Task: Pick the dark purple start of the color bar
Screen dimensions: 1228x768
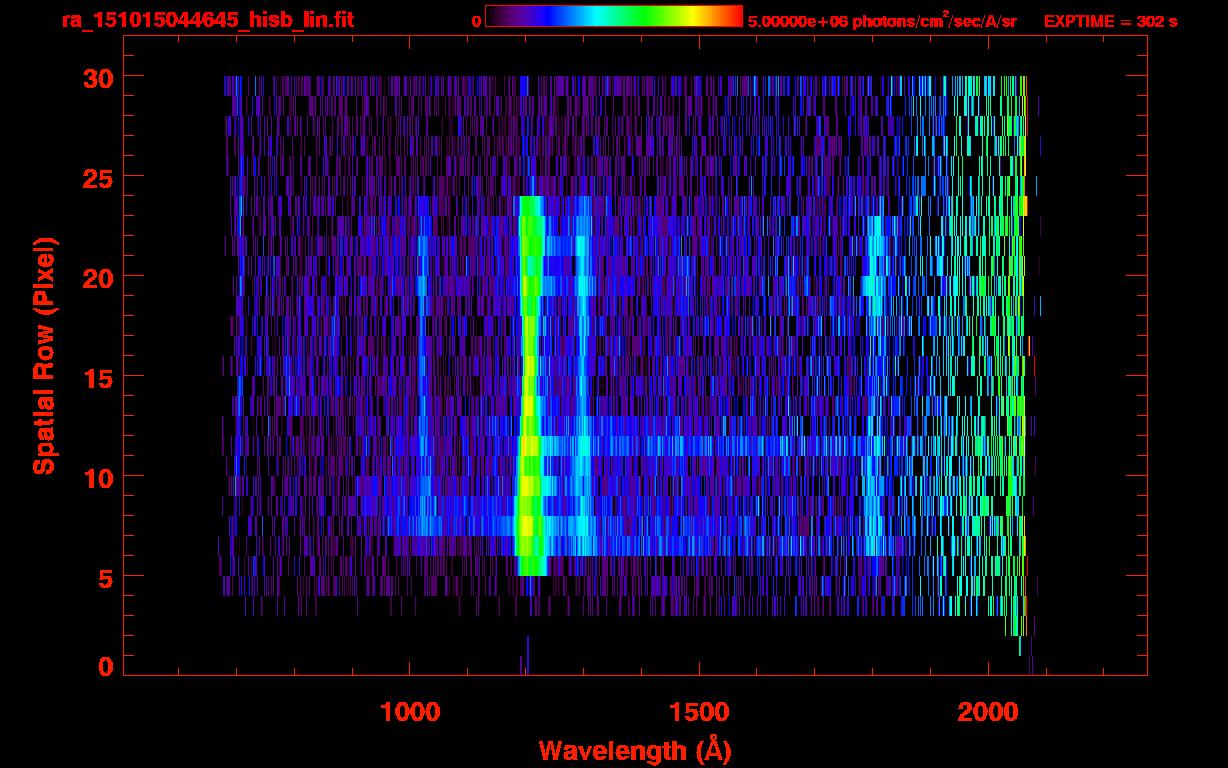Action: point(497,17)
